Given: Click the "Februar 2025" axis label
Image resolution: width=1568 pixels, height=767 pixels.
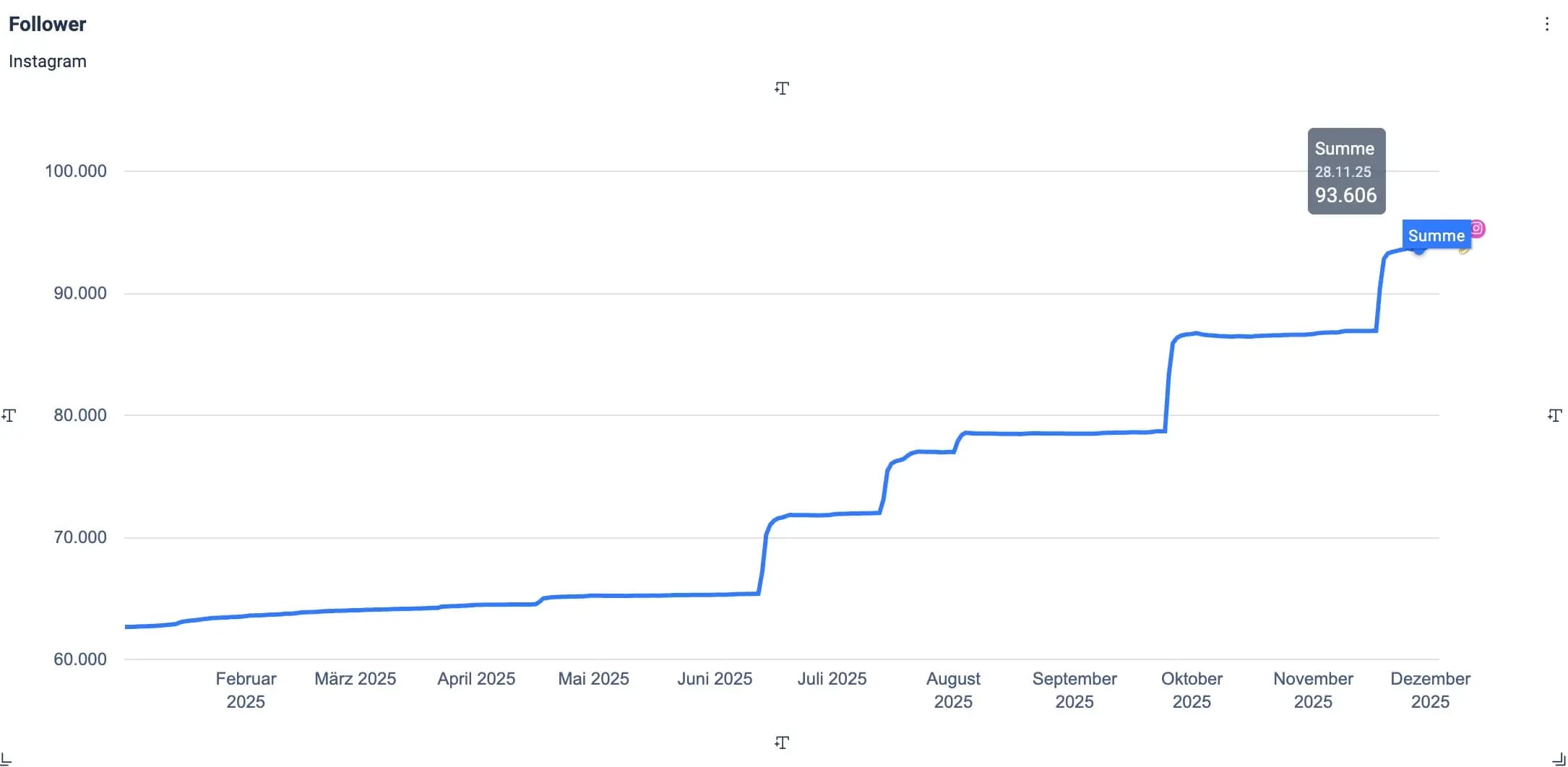Looking at the screenshot, I should pos(246,690).
